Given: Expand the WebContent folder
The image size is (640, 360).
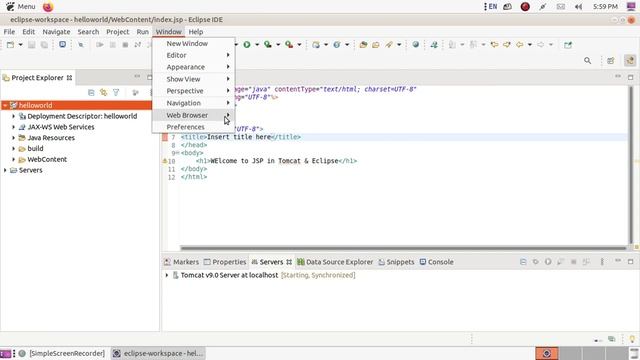Looking at the screenshot, I should [13, 160].
